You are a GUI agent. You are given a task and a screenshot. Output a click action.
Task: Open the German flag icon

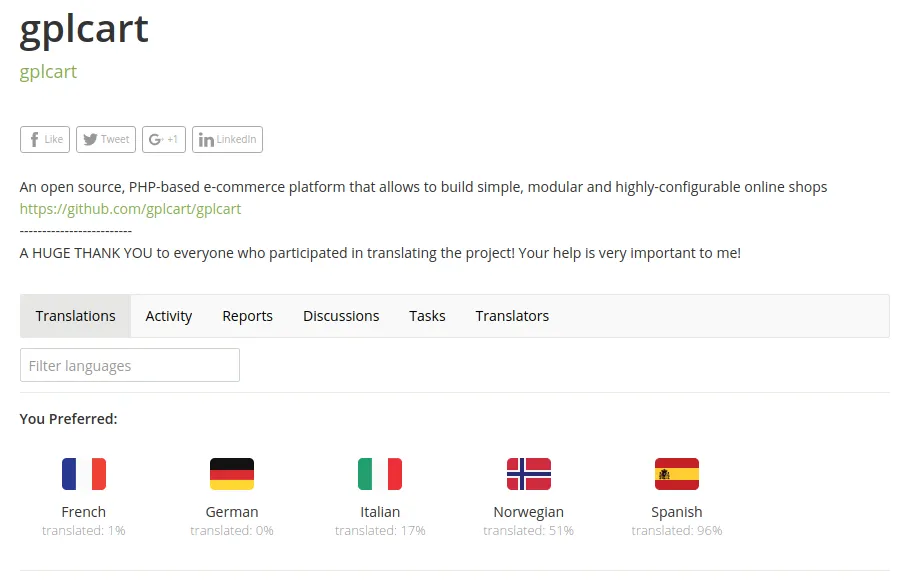(x=232, y=474)
